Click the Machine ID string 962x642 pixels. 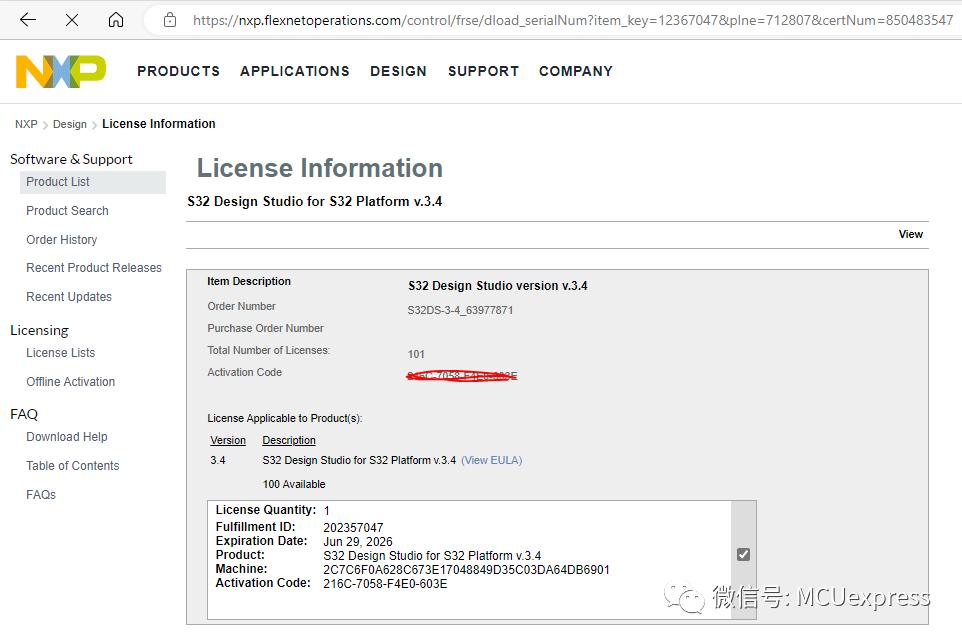pos(466,570)
